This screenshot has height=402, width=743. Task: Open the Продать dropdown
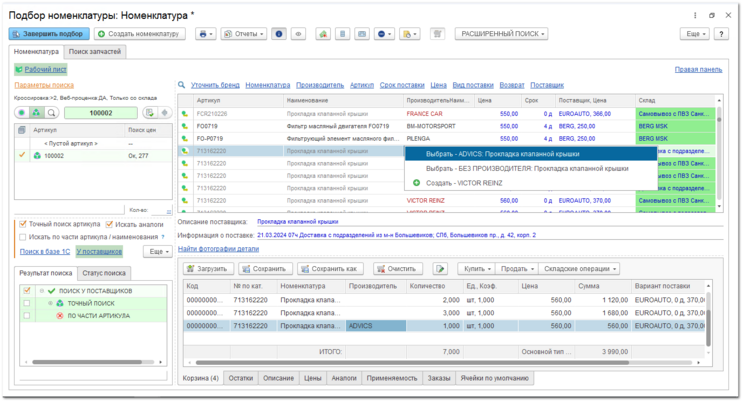click(516, 269)
